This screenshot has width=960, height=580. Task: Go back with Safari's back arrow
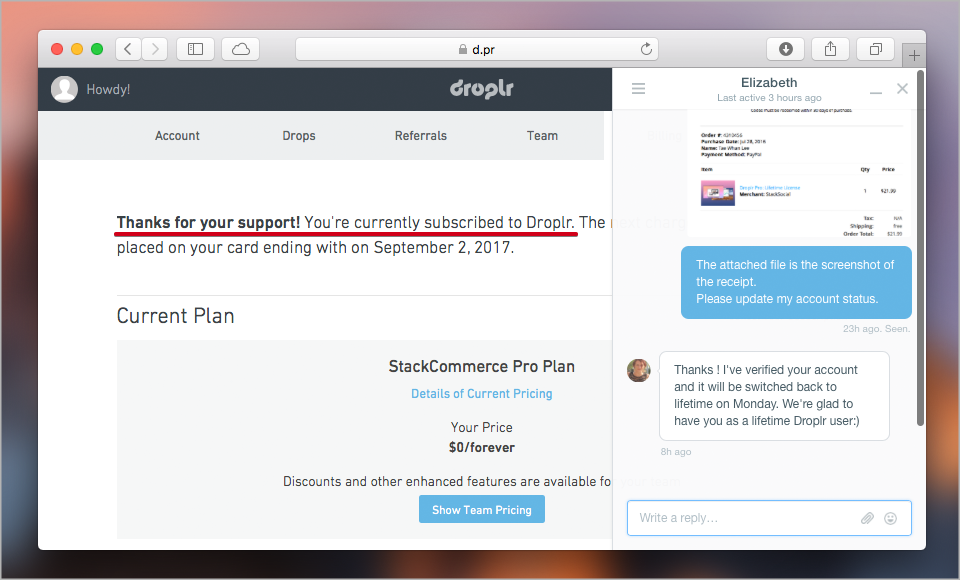128,49
